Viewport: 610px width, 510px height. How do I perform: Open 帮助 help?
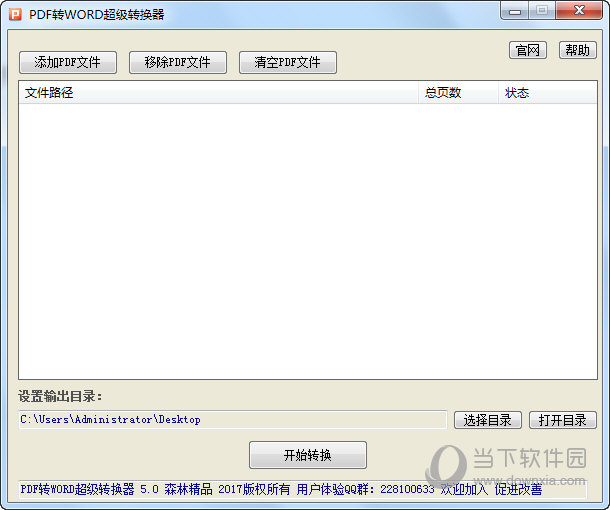pos(578,50)
